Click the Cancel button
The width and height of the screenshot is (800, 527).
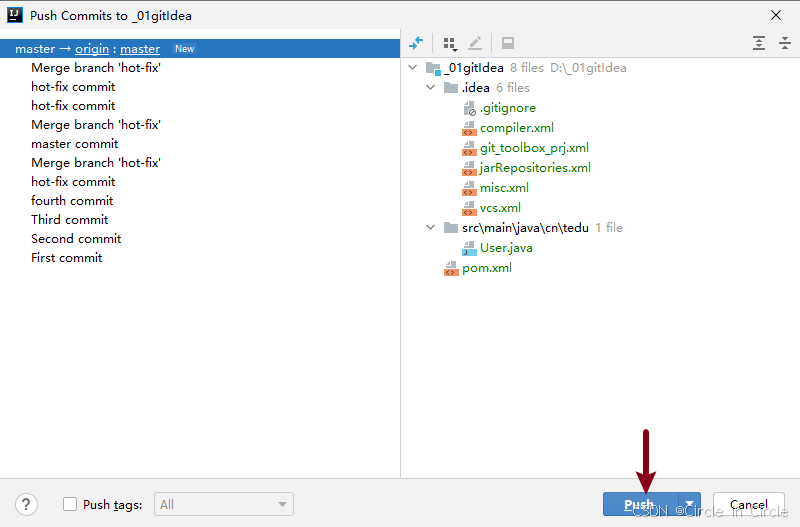click(748, 505)
